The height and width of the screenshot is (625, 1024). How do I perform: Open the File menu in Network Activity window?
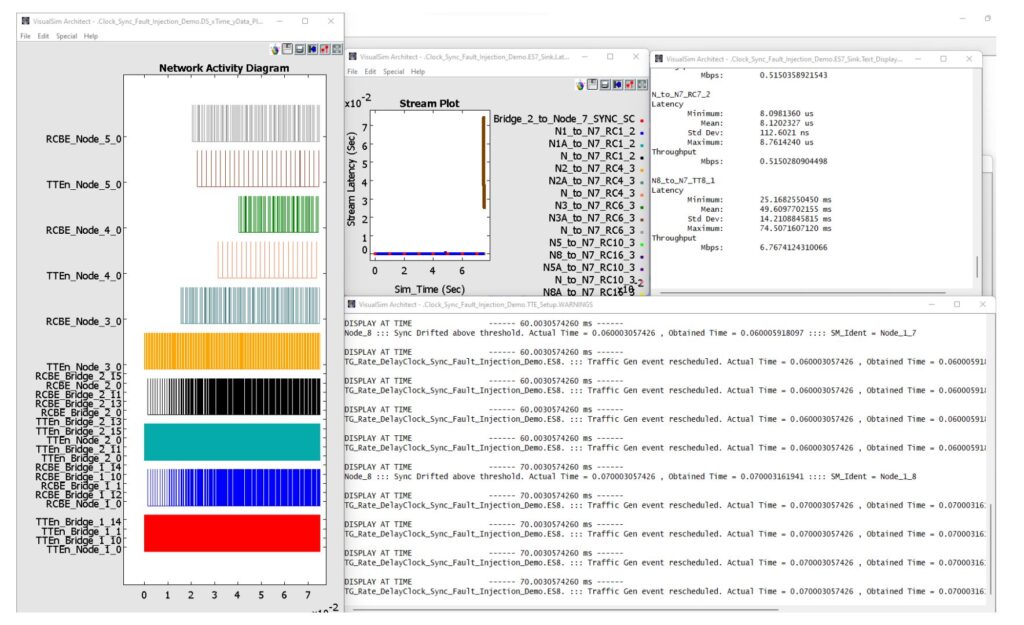pos(26,36)
